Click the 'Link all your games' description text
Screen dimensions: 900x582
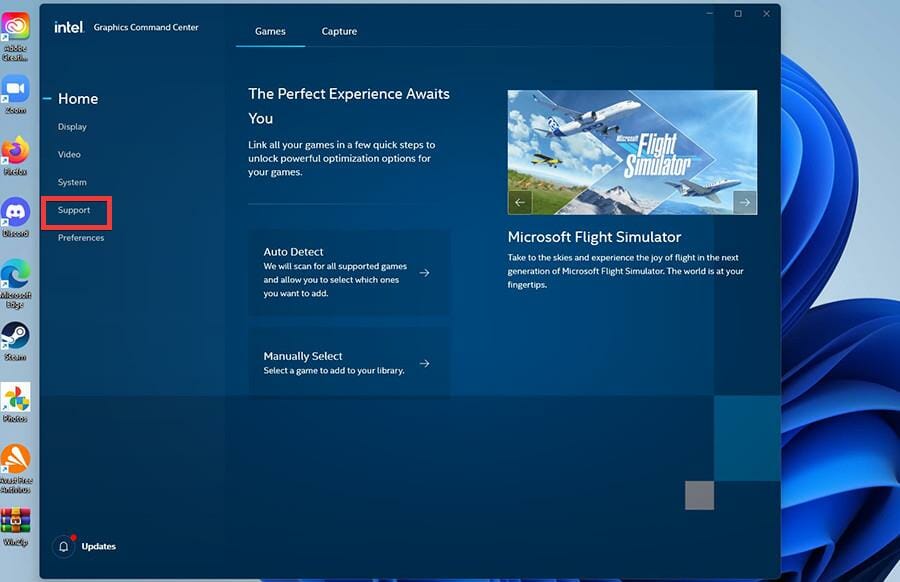click(342, 158)
